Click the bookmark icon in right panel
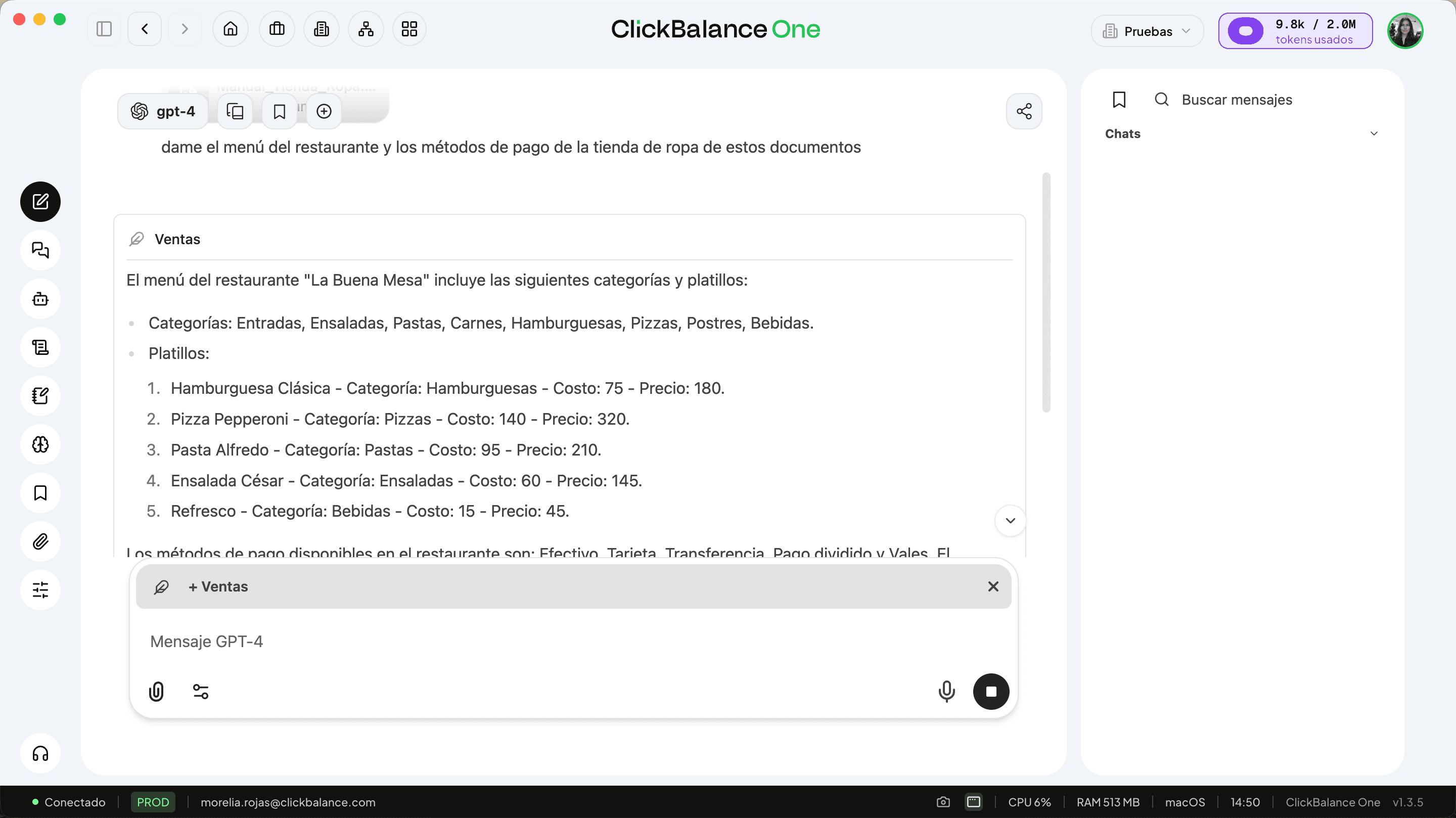Image resolution: width=1456 pixels, height=818 pixels. pos(1119,100)
